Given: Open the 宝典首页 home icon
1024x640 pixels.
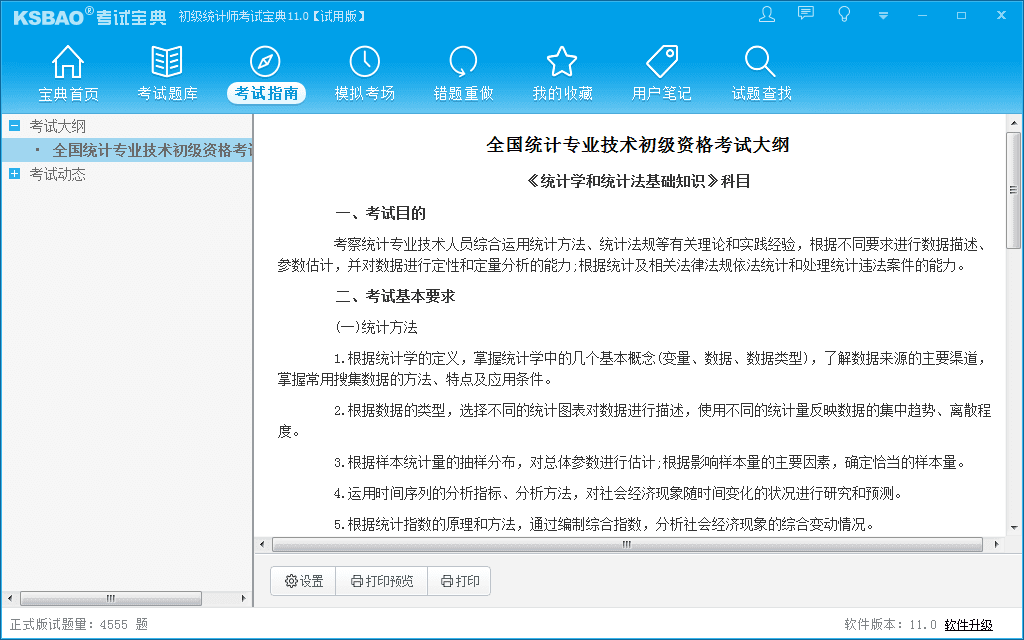Looking at the screenshot, I should click(x=68, y=62).
